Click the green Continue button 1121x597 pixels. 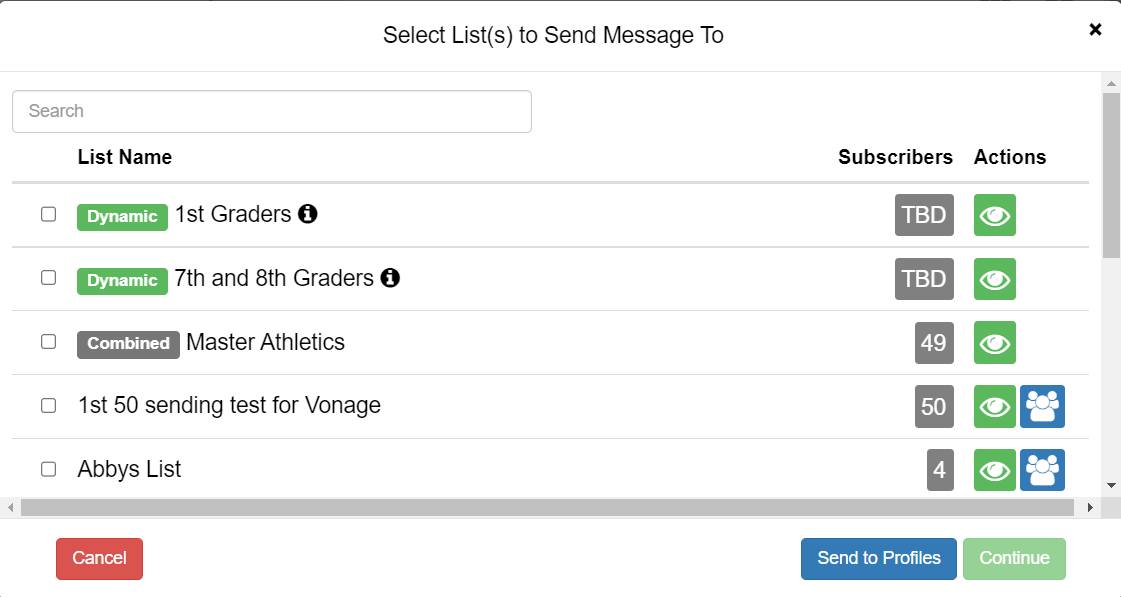click(1014, 558)
